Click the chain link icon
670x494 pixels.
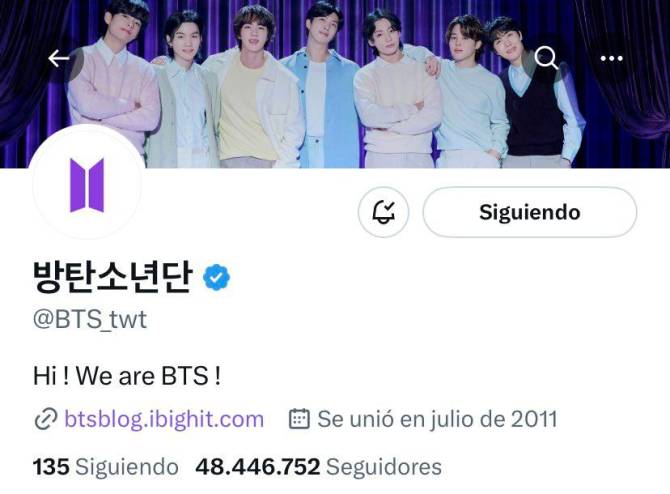pyautogui.click(x=45, y=419)
